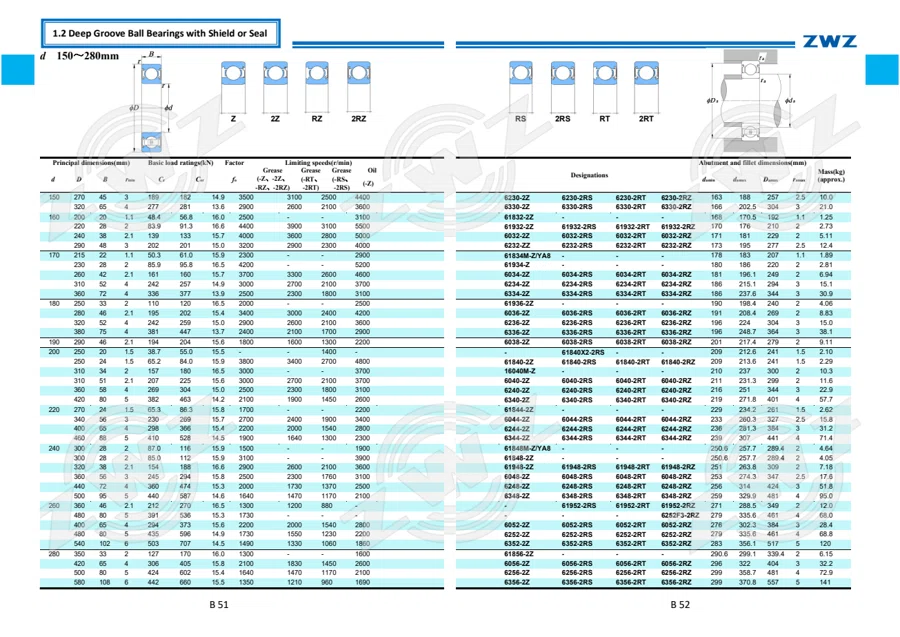Click the RS type bearing diagram
900x637 pixels.
pos(521,87)
